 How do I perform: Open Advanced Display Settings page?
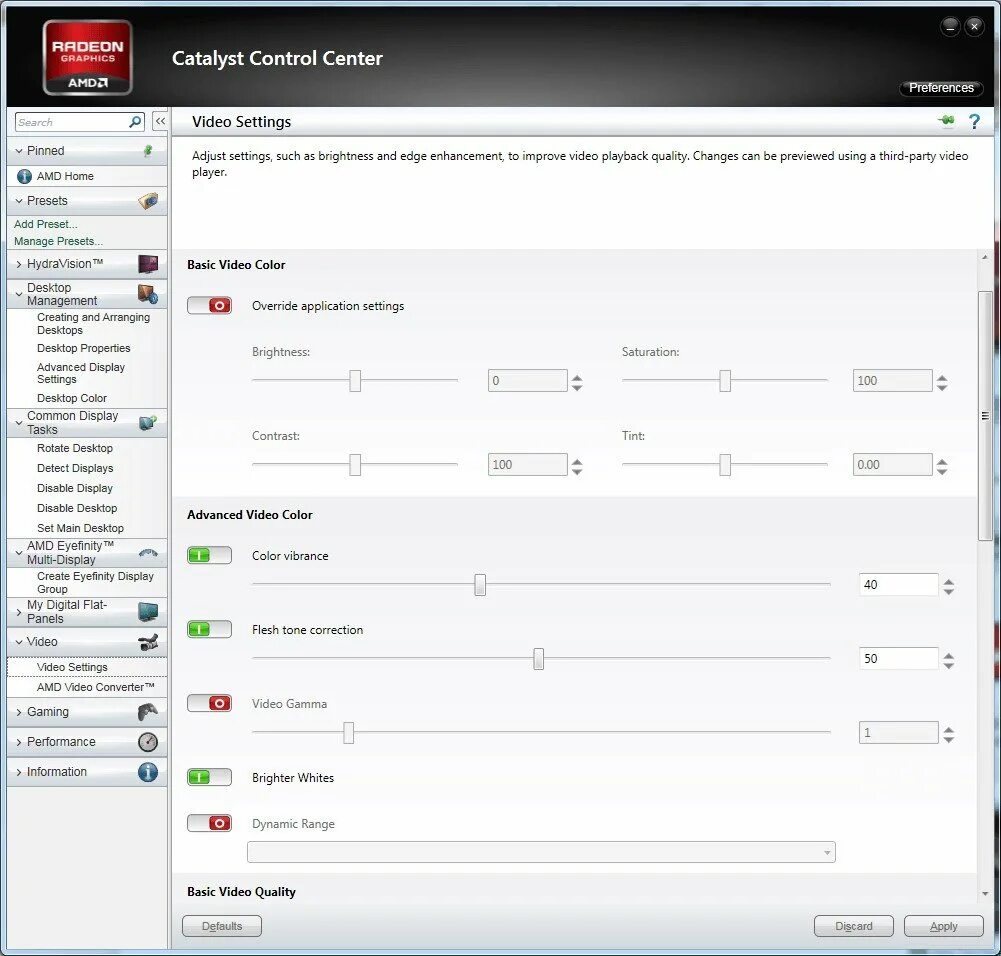pyautogui.click(x=80, y=373)
